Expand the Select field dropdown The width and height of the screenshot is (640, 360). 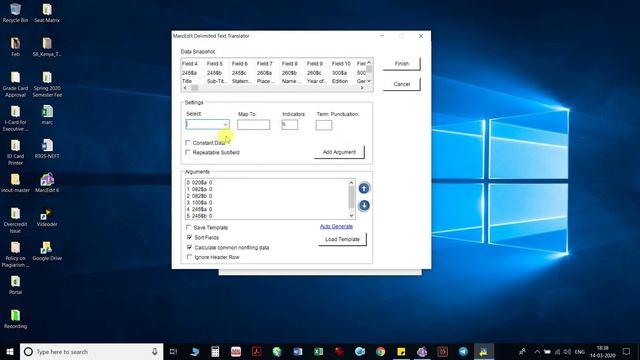pyautogui.click(x=225, y=124)
